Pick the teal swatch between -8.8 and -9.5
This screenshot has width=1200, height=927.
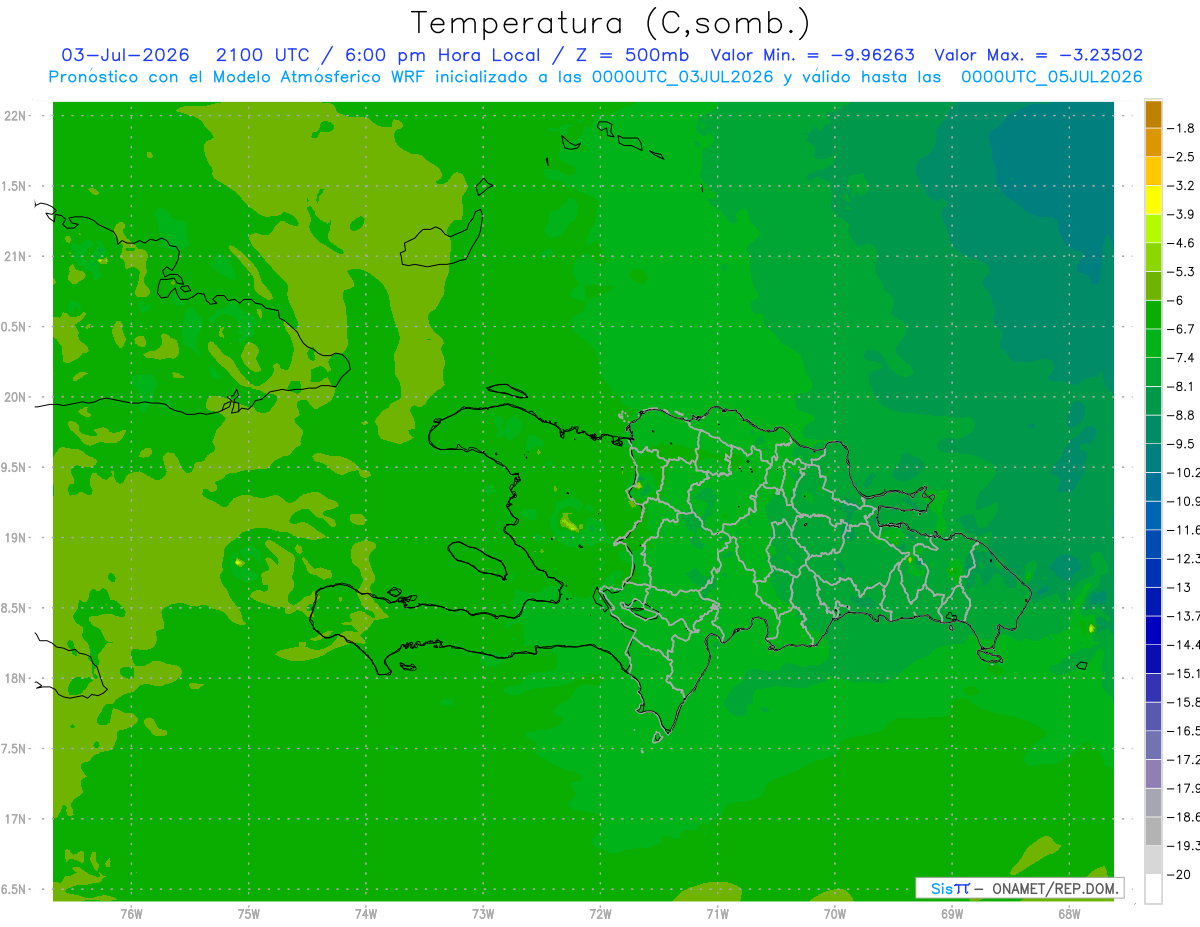point(1153,430)
